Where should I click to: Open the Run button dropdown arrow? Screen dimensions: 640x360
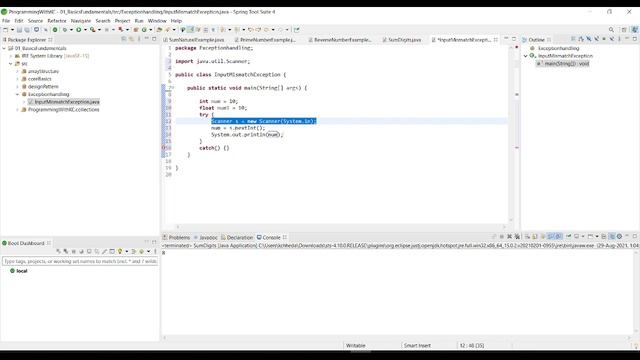pos(85,30)
